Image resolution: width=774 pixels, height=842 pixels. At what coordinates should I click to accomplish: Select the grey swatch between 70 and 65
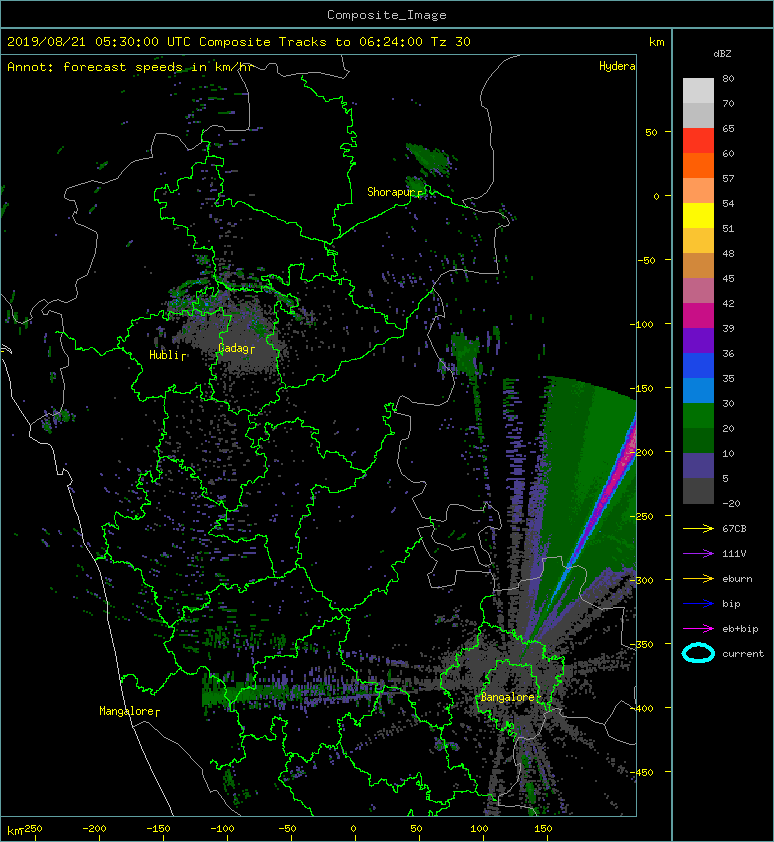[x=698, y=115]
